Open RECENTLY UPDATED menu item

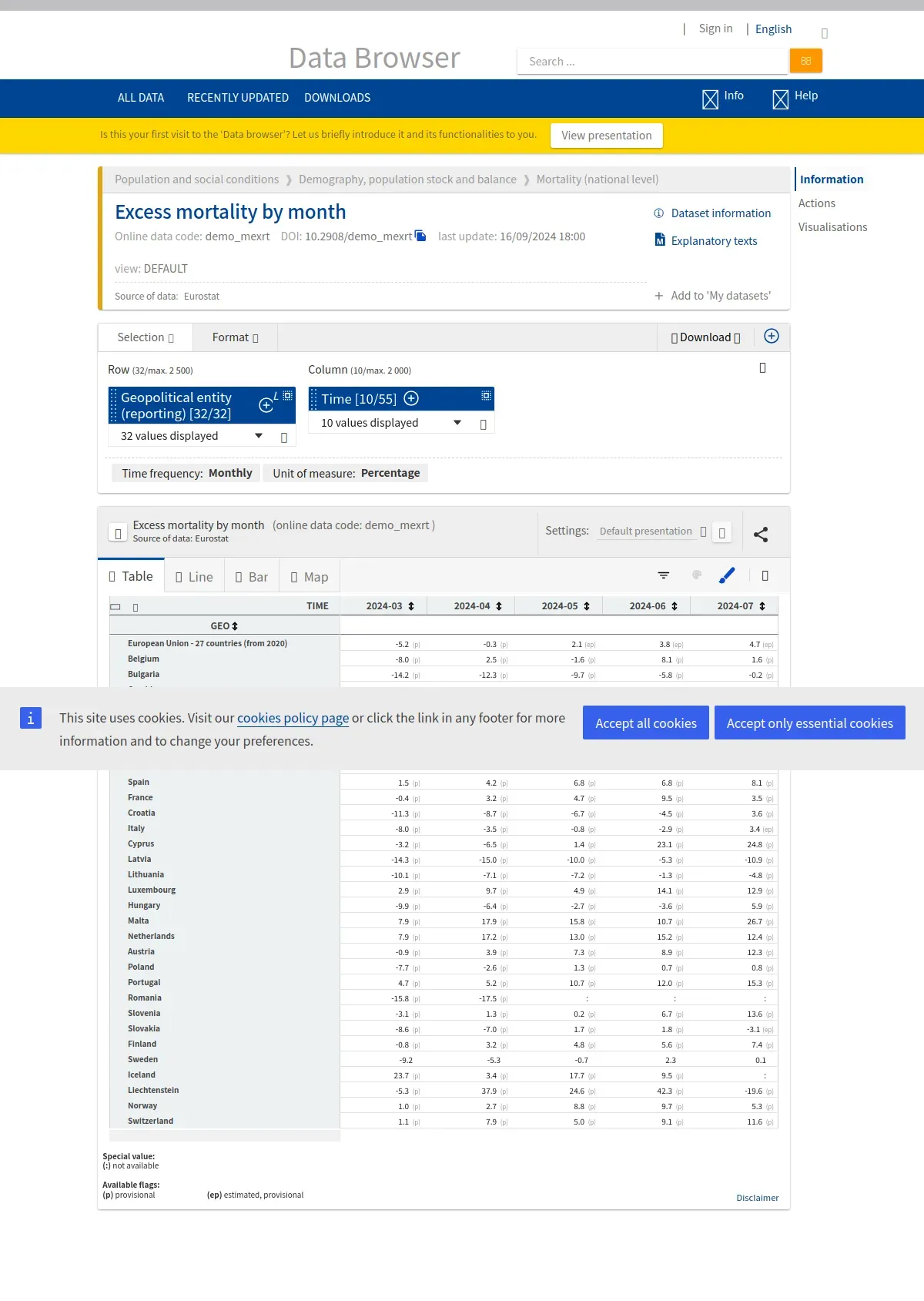point(238,98)
